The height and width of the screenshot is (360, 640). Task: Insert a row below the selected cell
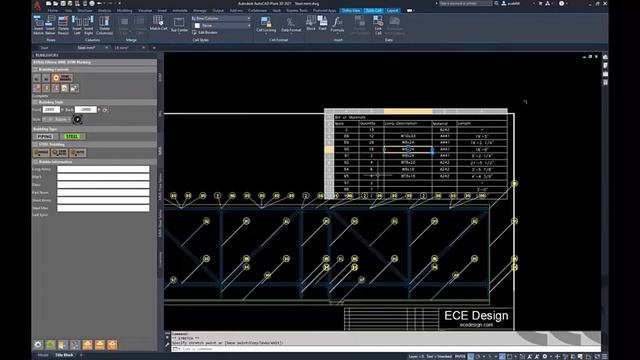click(x=50, y=25)
